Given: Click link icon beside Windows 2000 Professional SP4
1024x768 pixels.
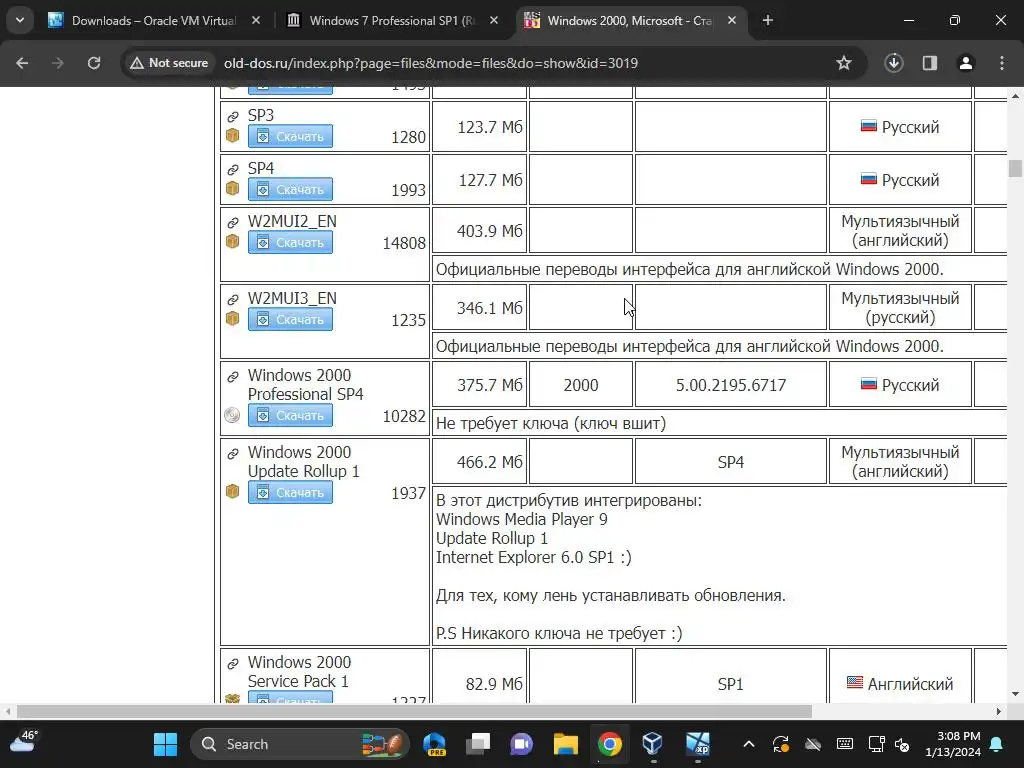Looking at the screenshot, I should tap(232, 376).
